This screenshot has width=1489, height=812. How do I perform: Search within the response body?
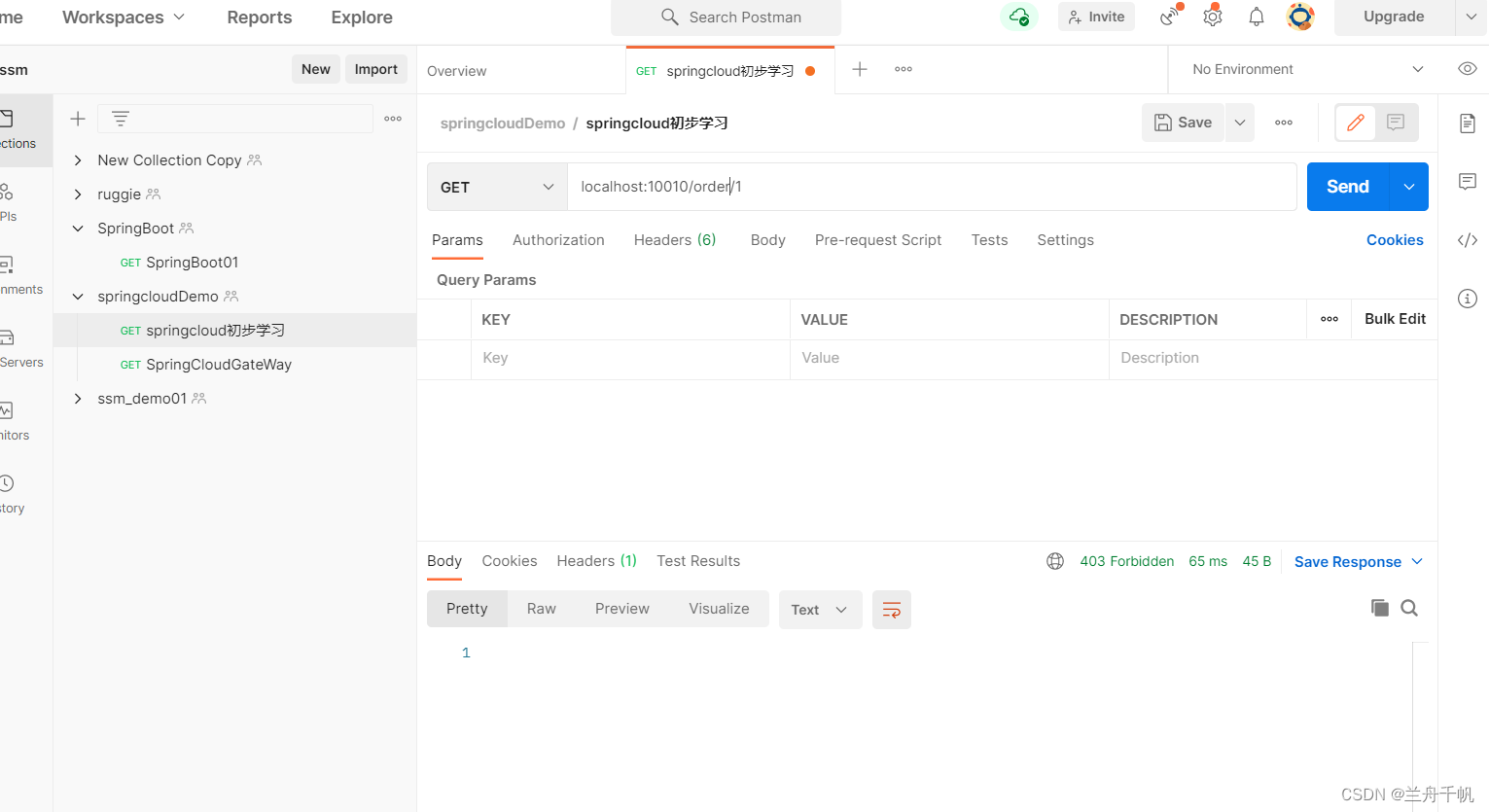pyautogui.click(x=1409, y=608)
